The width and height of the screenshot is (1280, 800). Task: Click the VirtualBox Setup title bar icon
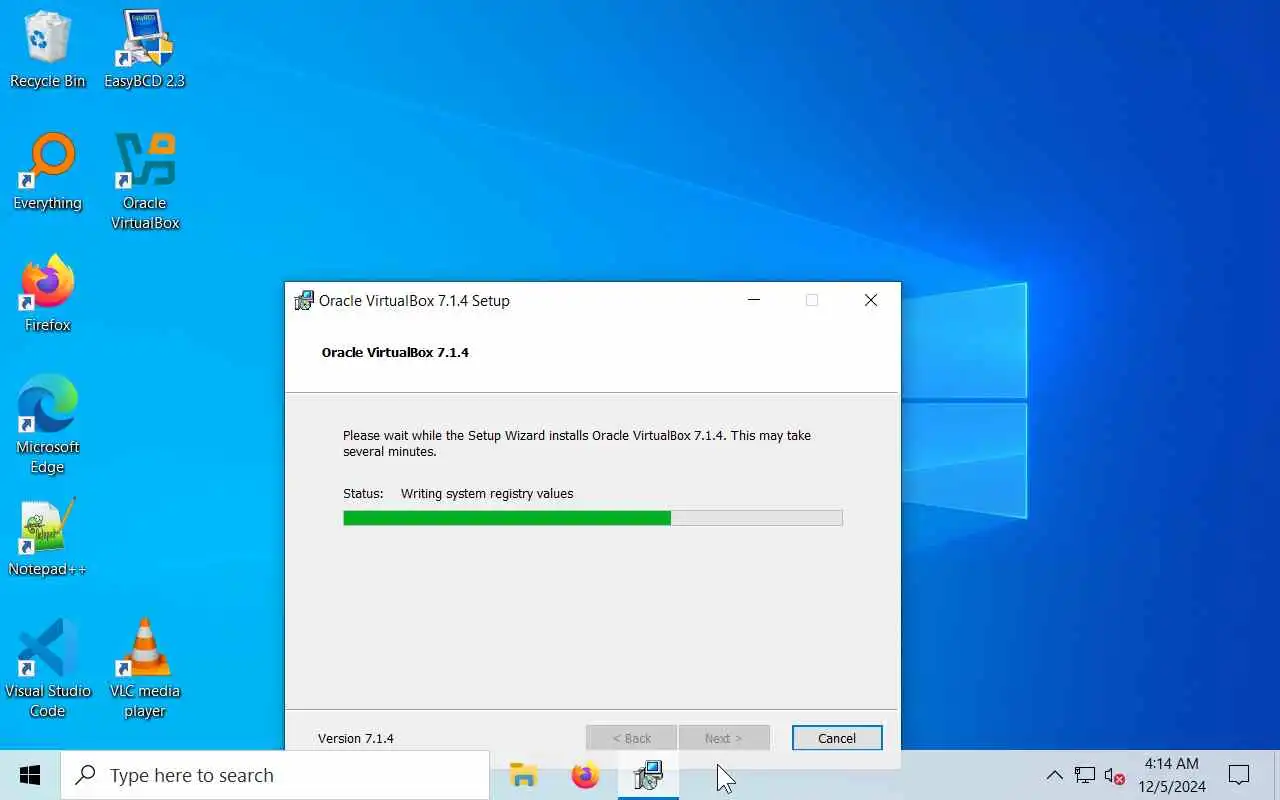[x=304, y=300]
